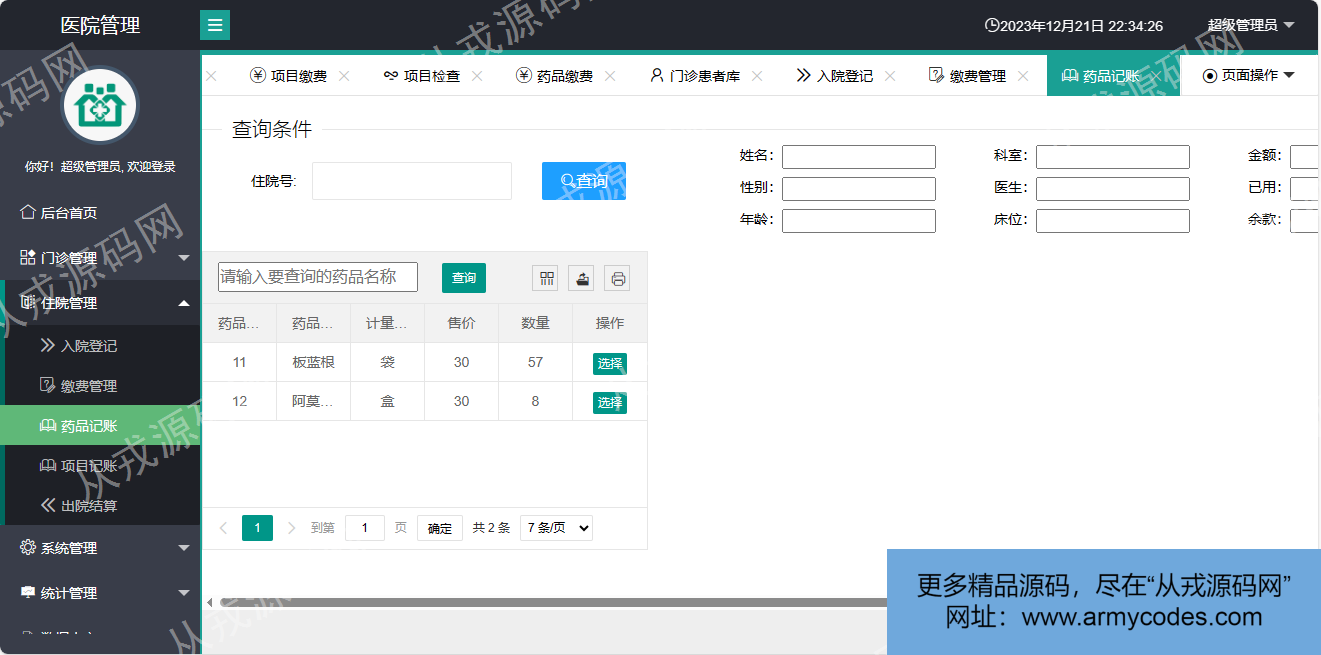1321x655 pixels.
Task: Click the export table icon
Action: coord(581,279)
